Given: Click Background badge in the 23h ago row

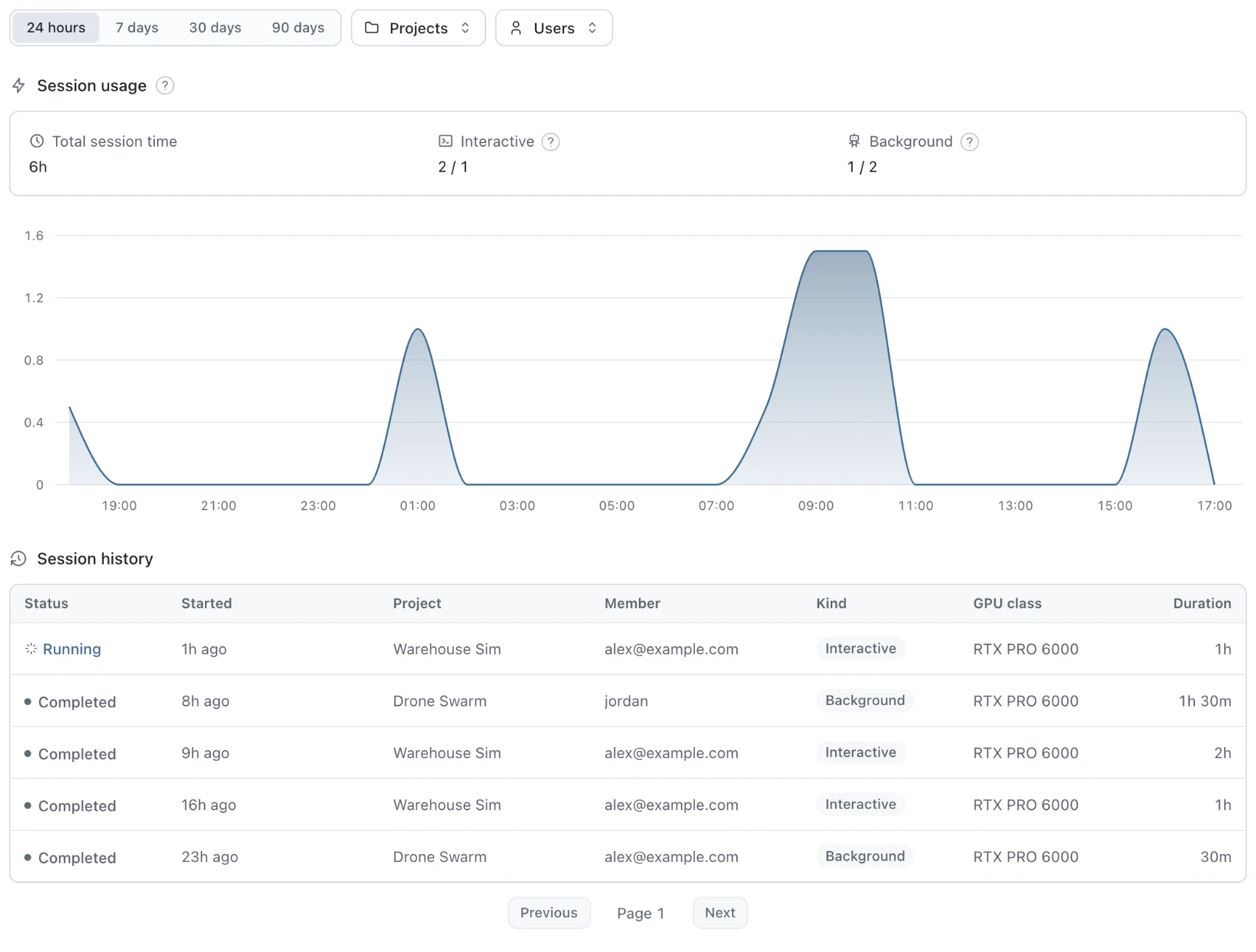Looking at the screenshot, I should [x=865, y=856].
